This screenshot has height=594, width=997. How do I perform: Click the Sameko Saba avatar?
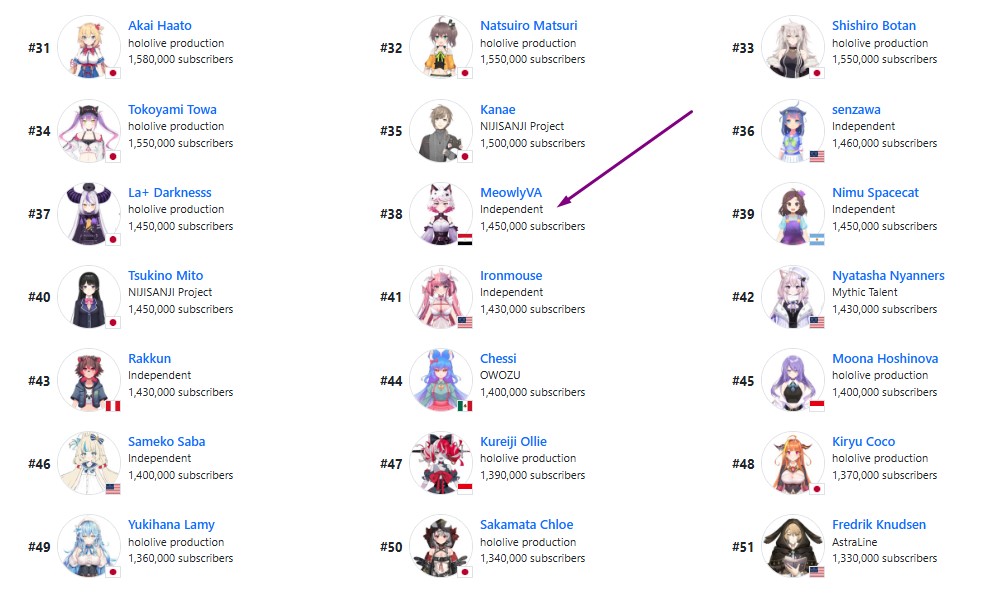tap(89, 463)
